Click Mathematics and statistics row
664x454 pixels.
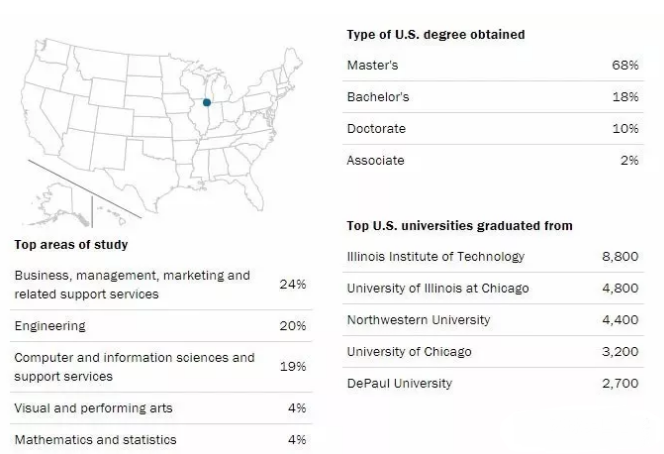tap(161, 440)
